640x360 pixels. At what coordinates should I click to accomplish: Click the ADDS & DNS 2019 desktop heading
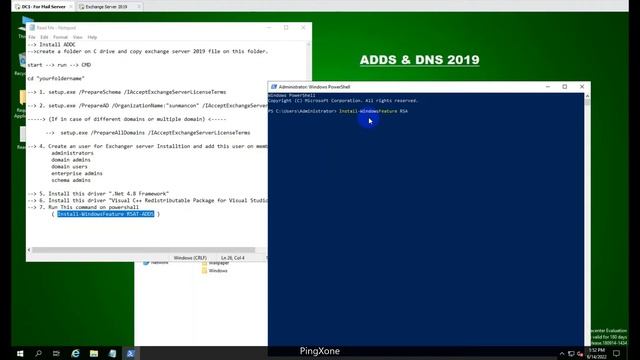[420, 60]
